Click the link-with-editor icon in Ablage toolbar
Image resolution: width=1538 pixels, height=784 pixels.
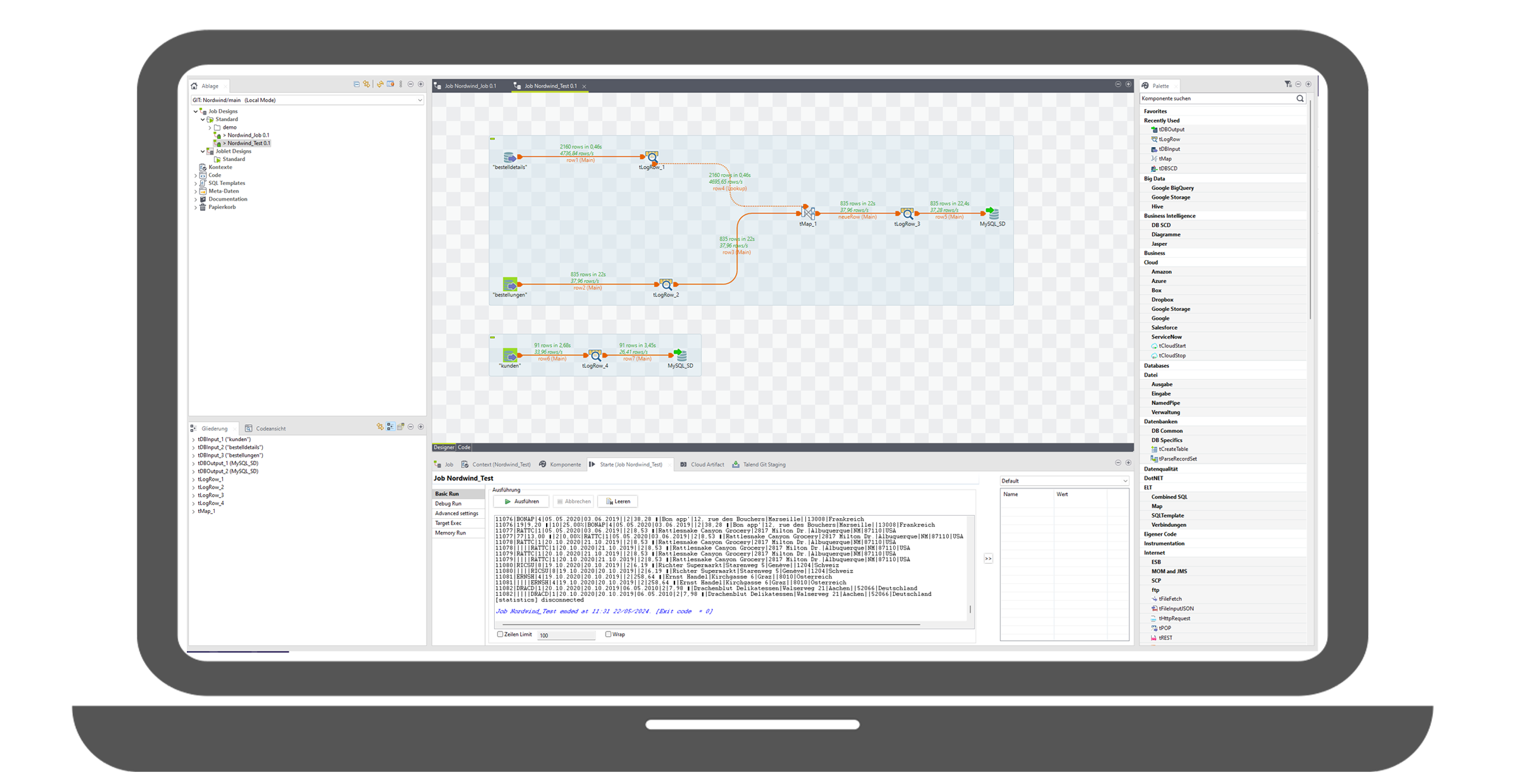366,84
